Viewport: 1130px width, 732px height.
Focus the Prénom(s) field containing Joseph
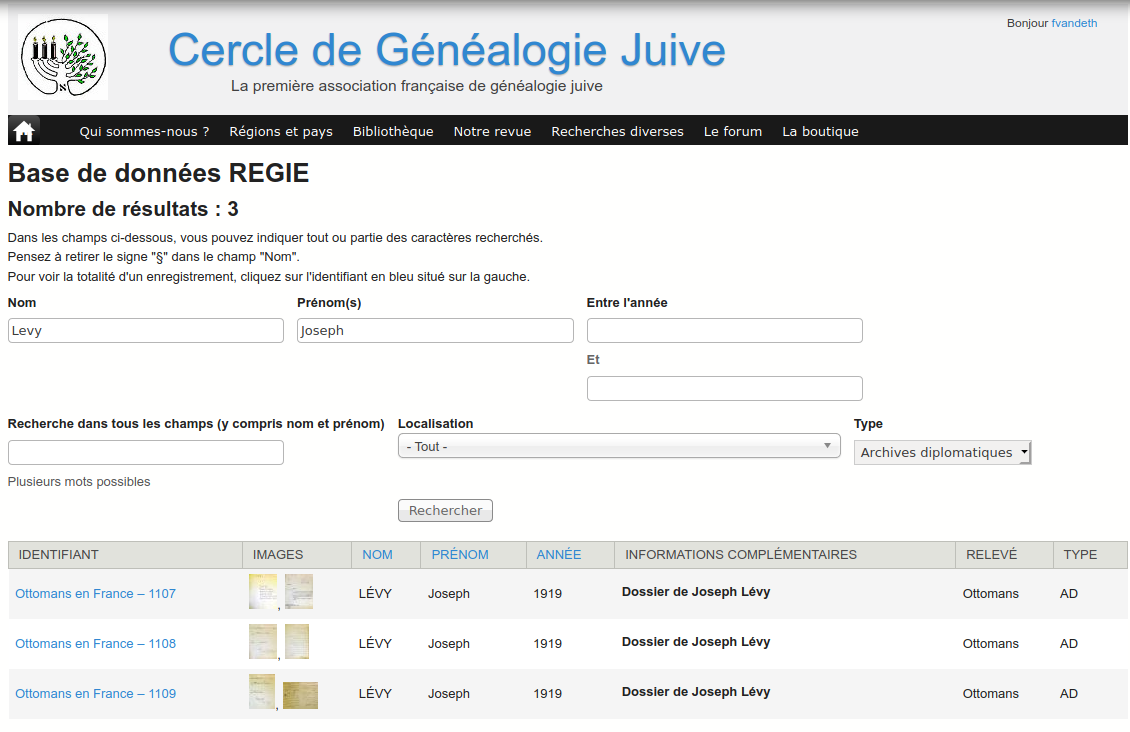click(x=435, y=331)
